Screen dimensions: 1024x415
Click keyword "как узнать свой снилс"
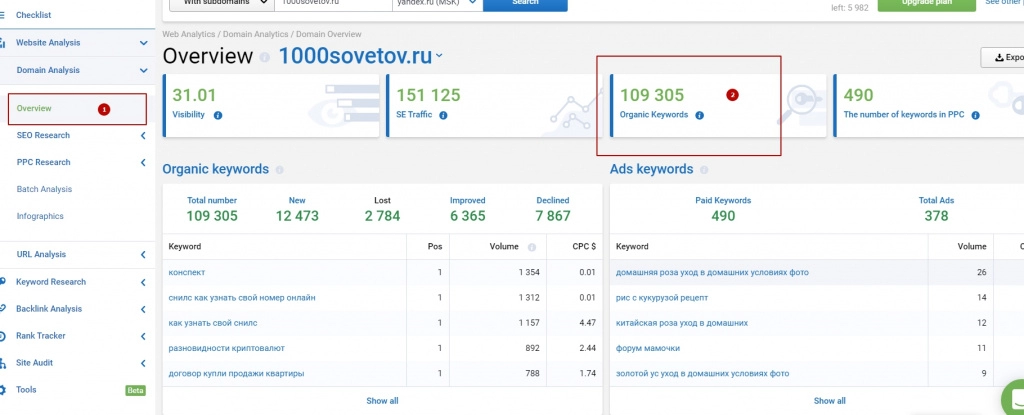click(x=213, y=323)
